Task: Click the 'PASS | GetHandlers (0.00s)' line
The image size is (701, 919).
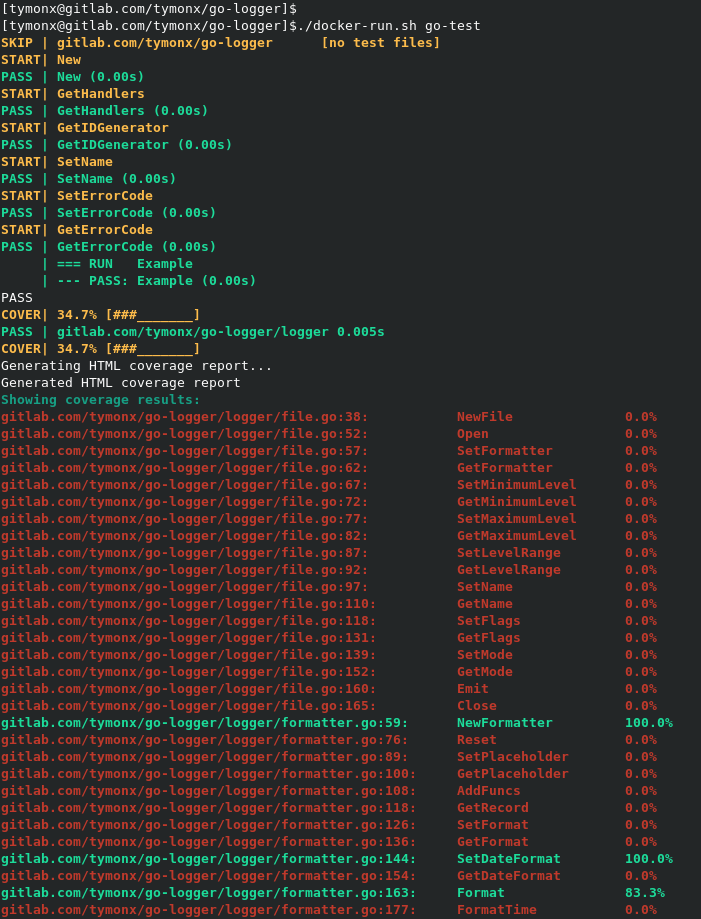Action: pos(104,111)
